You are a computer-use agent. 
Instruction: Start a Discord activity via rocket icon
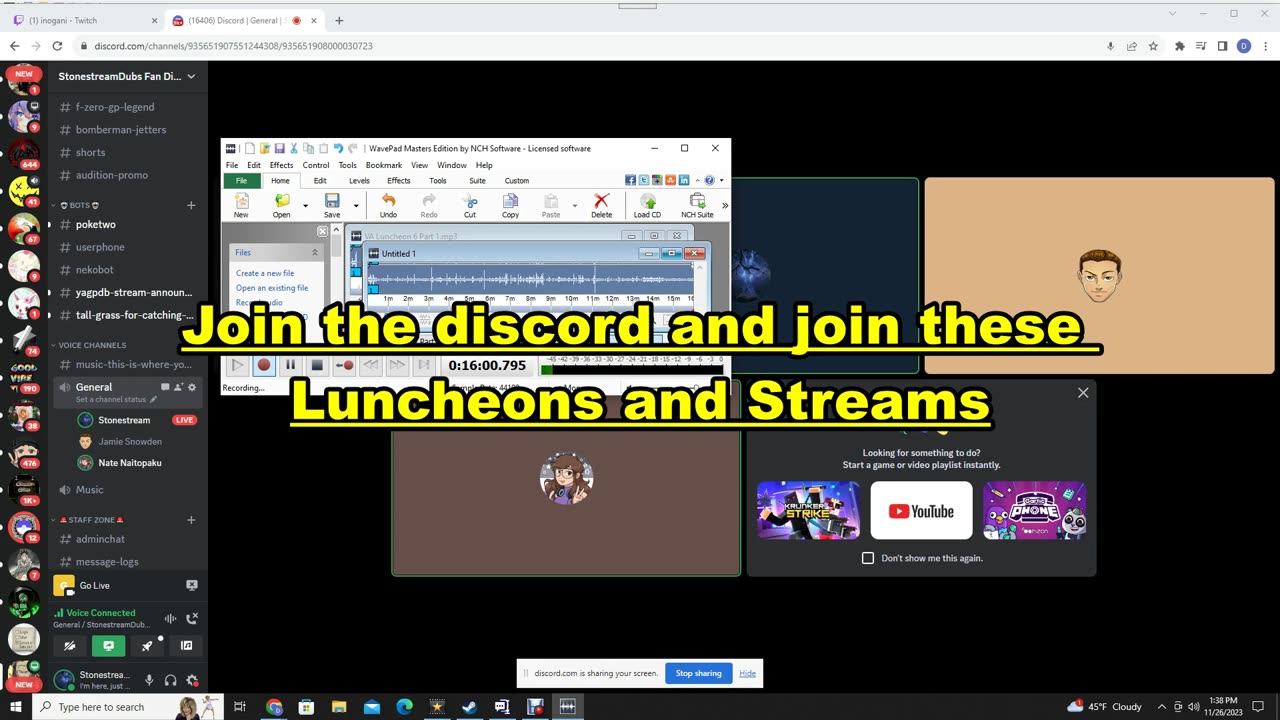point(147,646)
